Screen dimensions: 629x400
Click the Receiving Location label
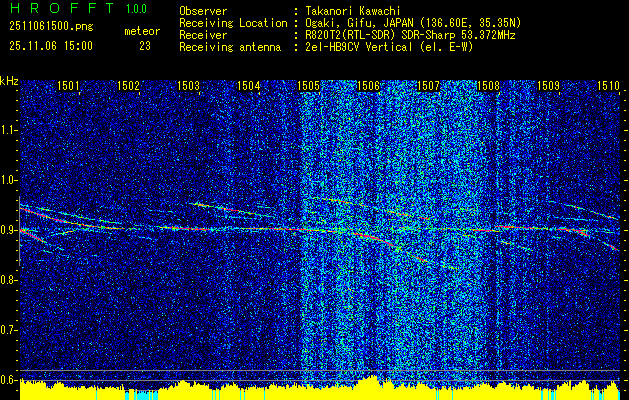coord(233,23)
